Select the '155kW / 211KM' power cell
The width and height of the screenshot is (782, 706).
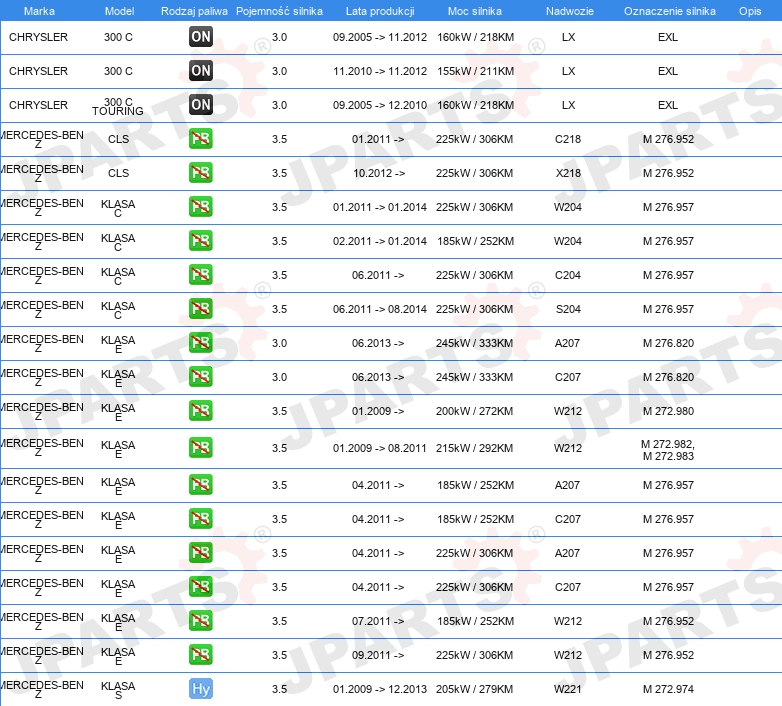pos(475,71)
